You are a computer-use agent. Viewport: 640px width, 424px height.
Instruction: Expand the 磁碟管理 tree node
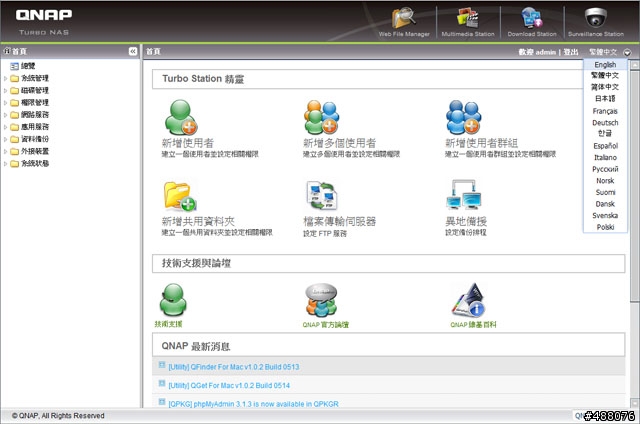[5, 91]
